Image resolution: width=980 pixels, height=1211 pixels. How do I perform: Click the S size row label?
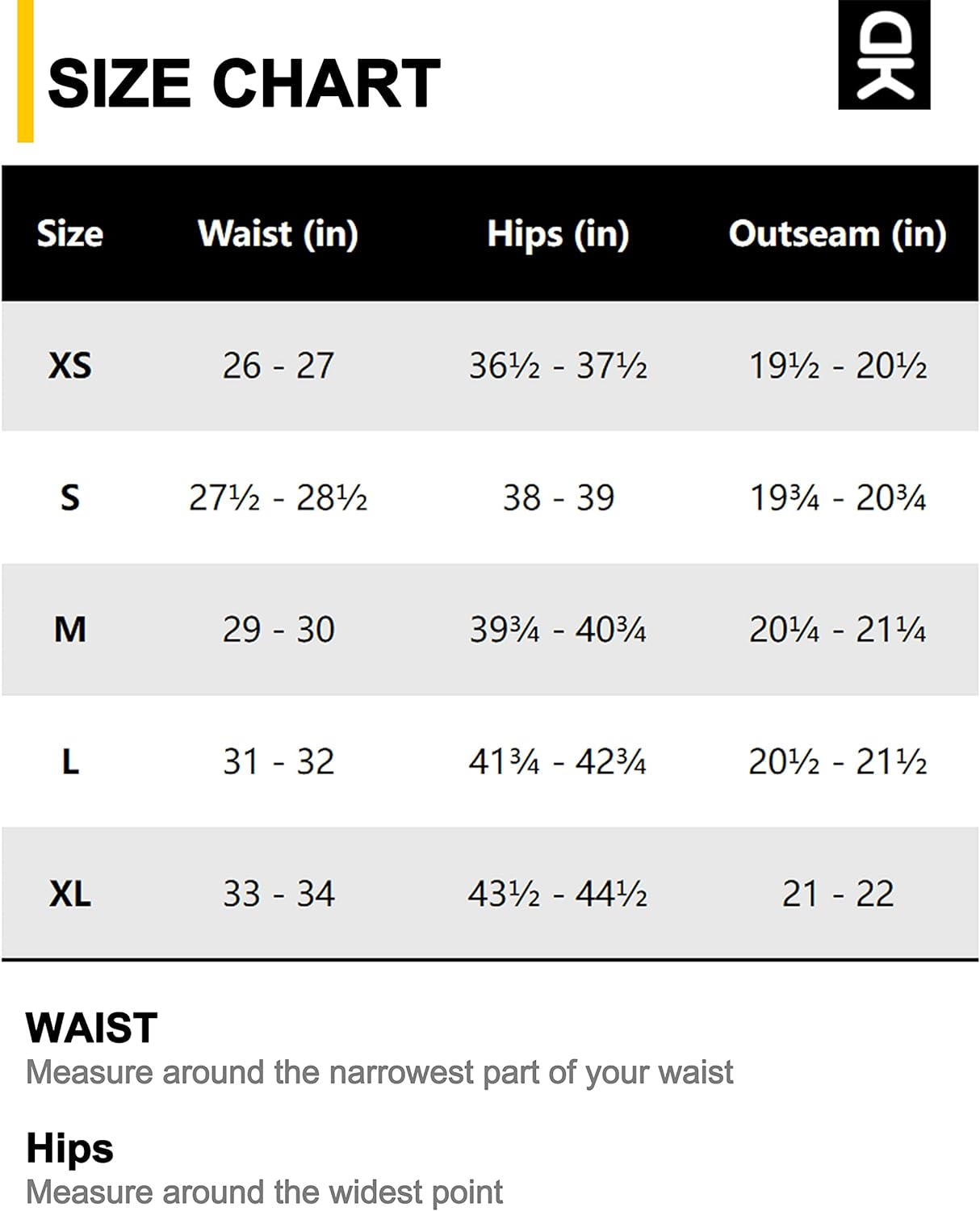click(70, 497)
